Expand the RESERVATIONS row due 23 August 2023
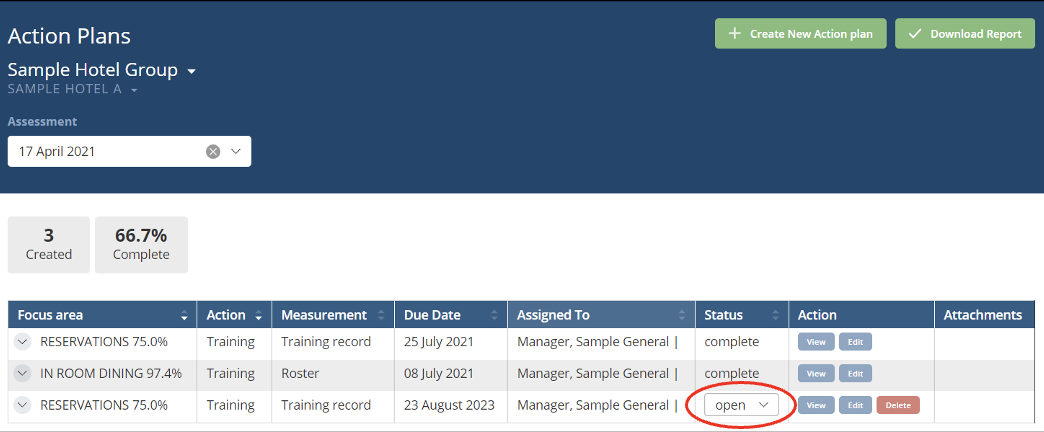 tap(23, 405)
